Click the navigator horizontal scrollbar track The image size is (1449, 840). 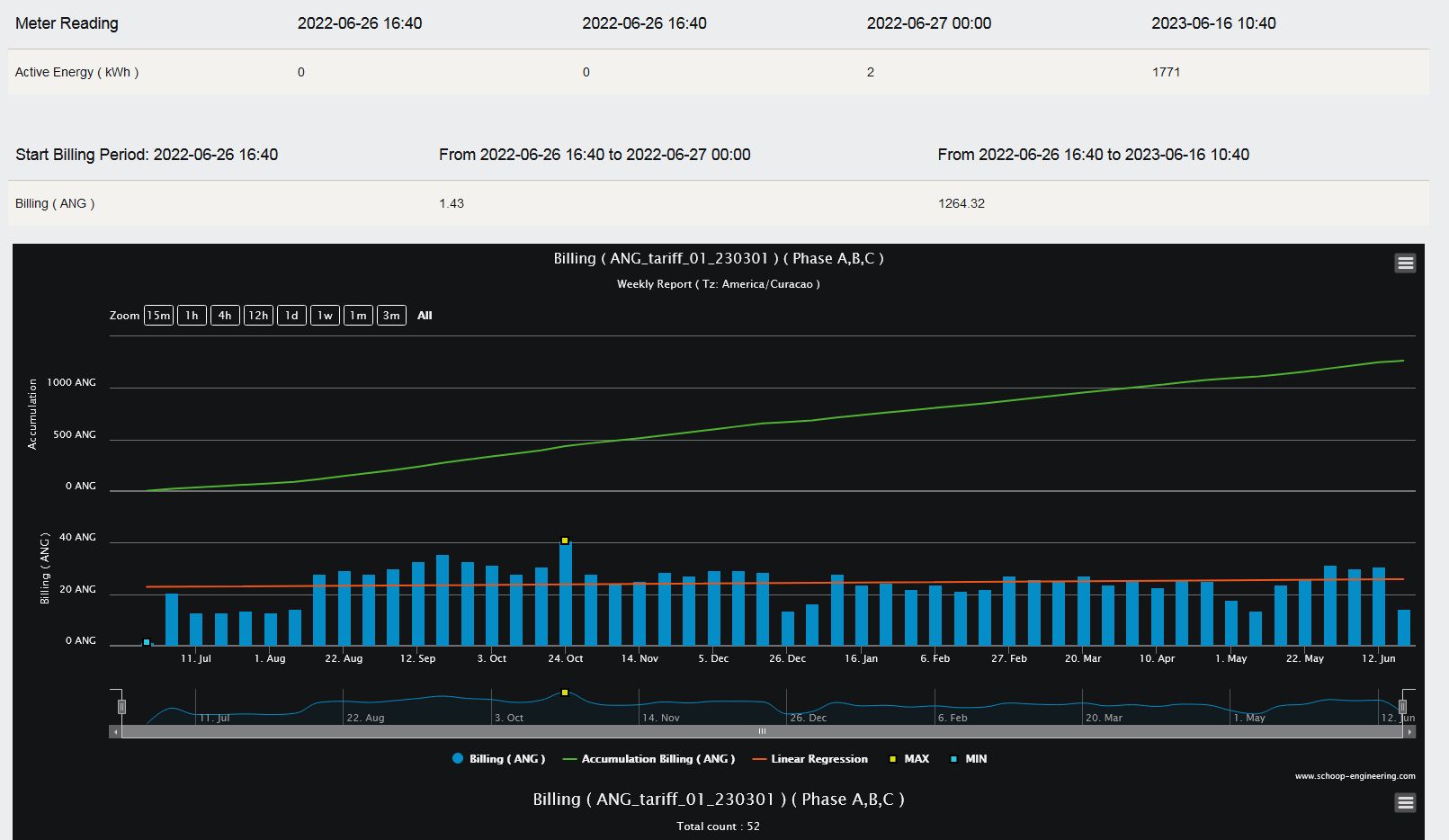pos(762,732)
